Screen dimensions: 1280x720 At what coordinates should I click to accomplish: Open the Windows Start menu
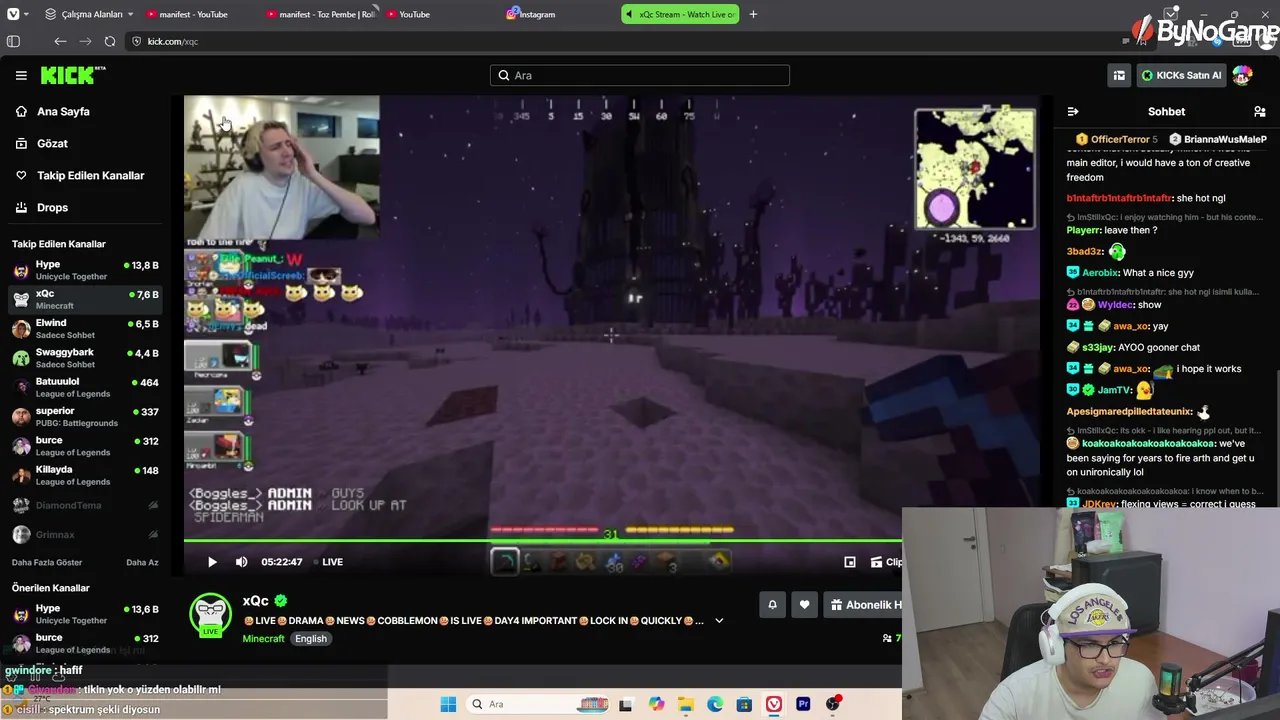(448, 704)
